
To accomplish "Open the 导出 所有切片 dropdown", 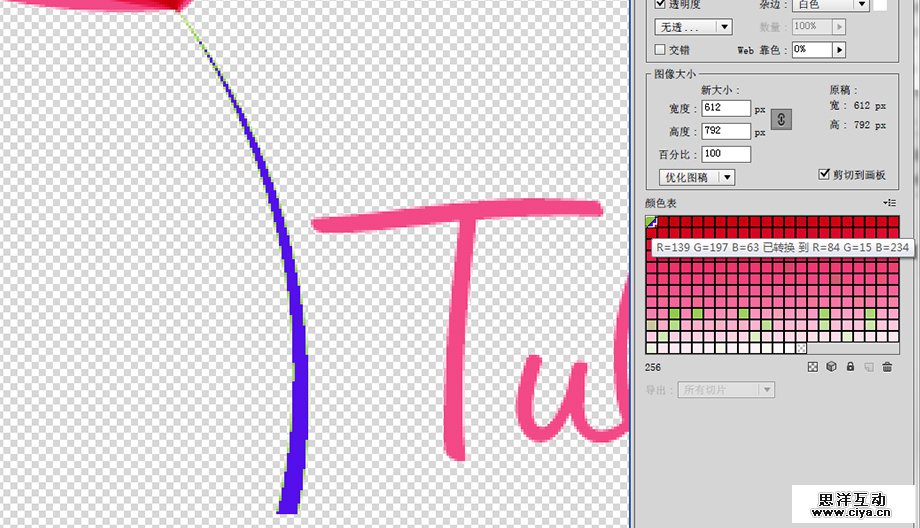I will [x=726, y=390].
